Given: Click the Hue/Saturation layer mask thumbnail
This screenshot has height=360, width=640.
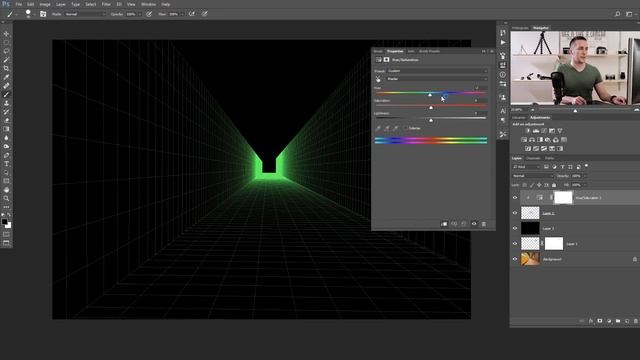Looking at the screenshot, I should coord(563,198).
